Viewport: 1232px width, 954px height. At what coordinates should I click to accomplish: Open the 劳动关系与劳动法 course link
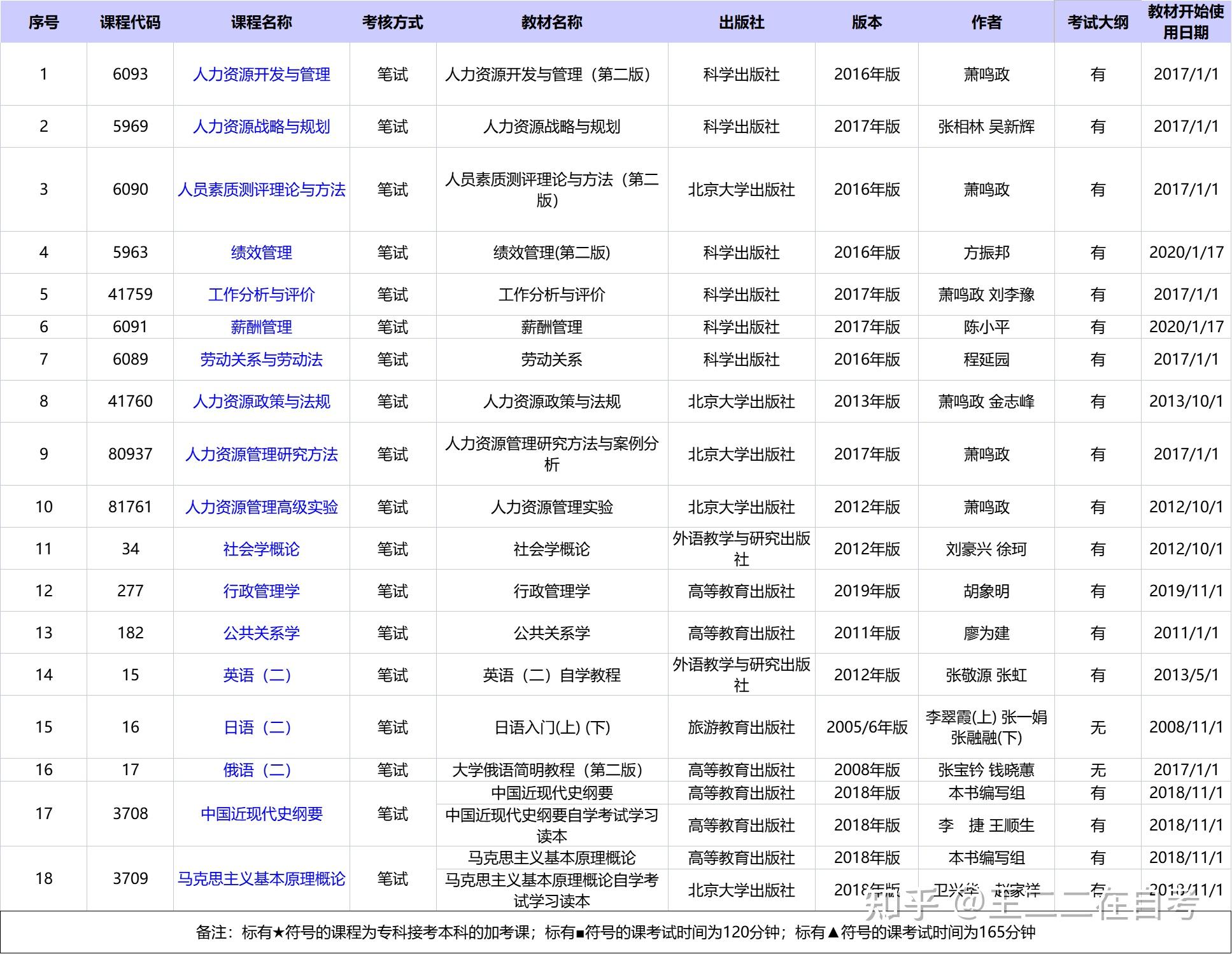(x=261, y=360)
